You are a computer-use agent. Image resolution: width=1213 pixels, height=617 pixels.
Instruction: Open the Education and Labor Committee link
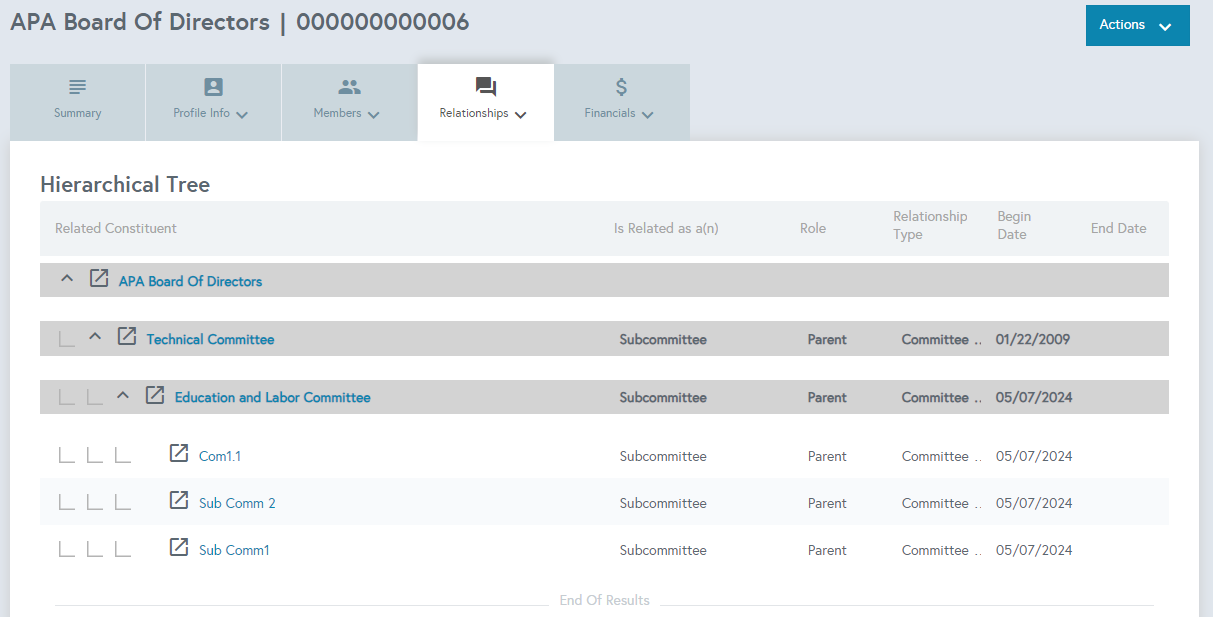point(273,398)
